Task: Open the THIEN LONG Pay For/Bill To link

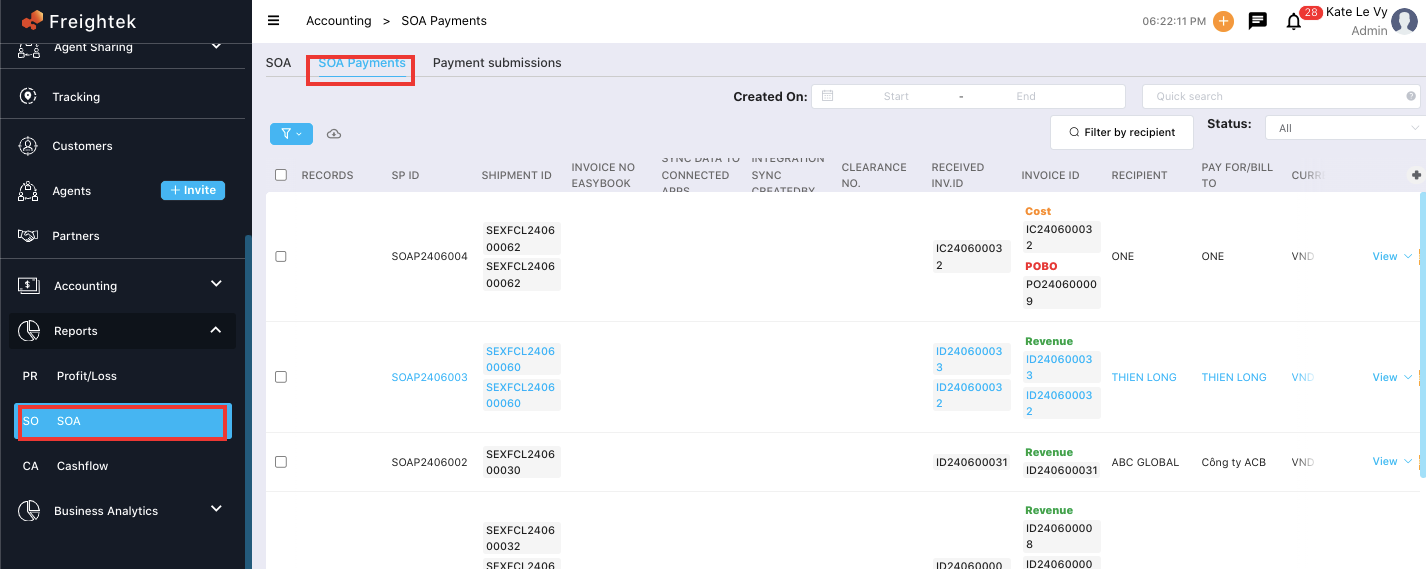Action: point(1234,377)
